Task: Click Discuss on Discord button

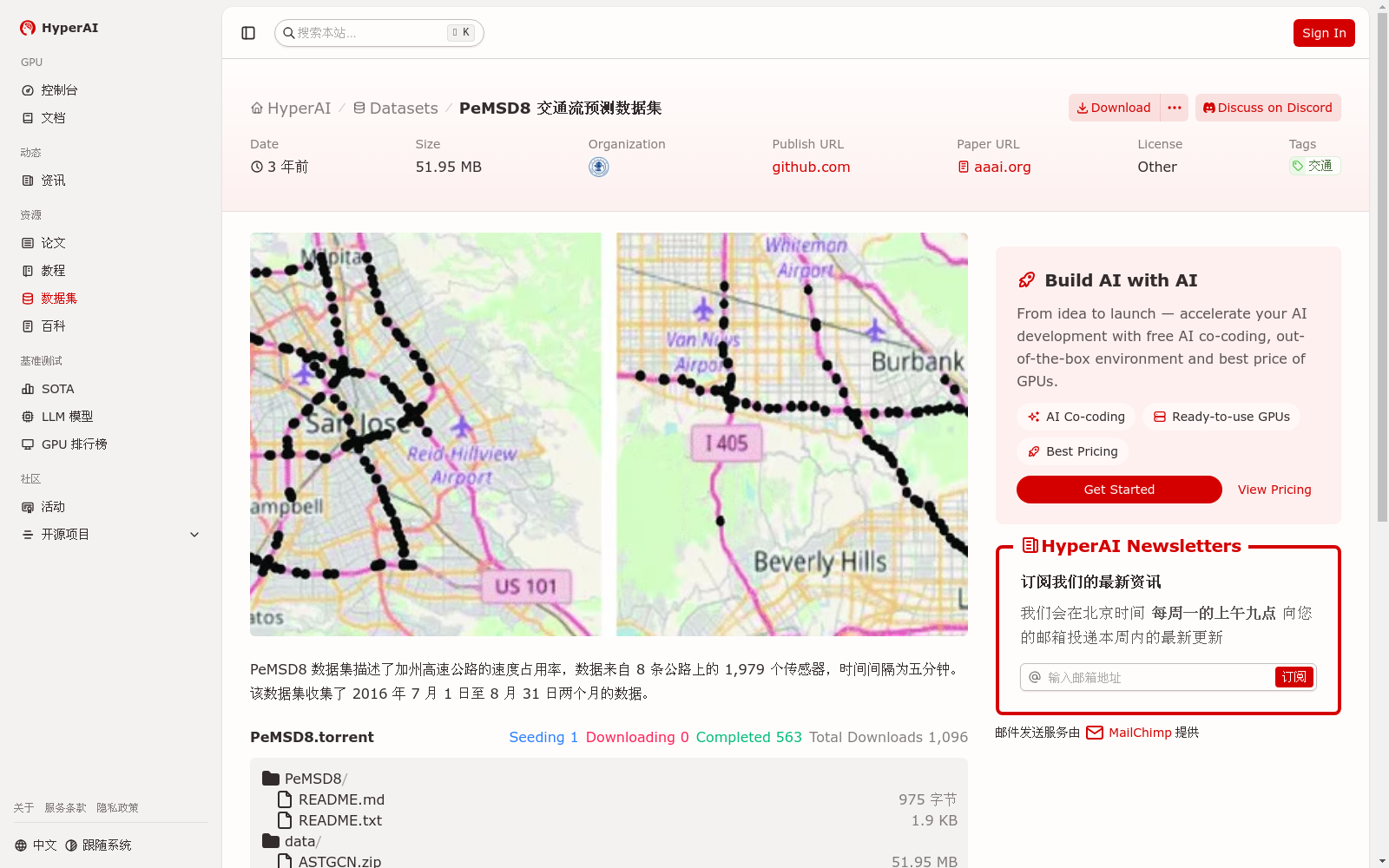Action: [x=1268, y=108]
